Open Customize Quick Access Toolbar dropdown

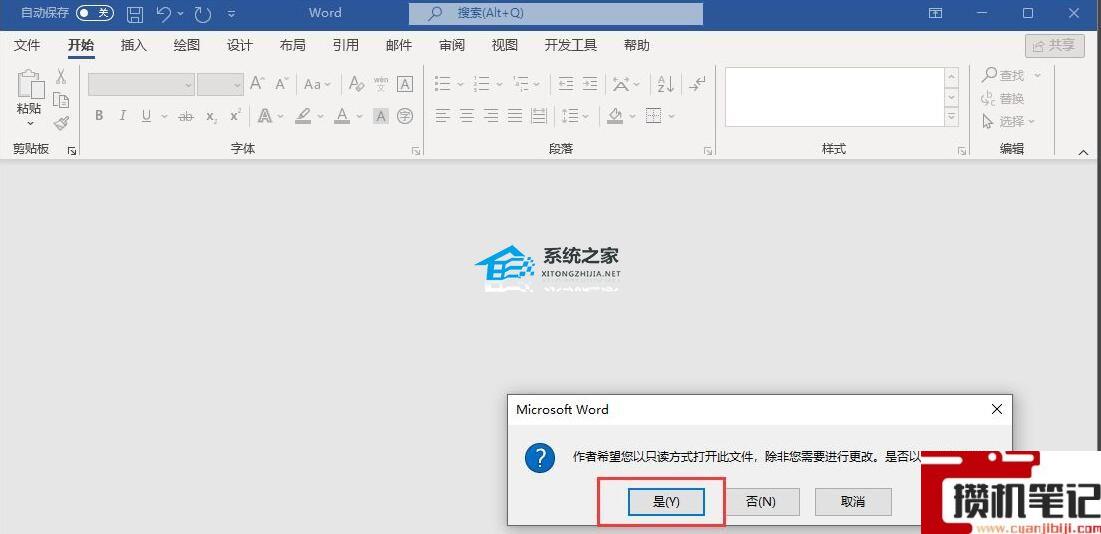pyautogui.click(x=231, y=13)
